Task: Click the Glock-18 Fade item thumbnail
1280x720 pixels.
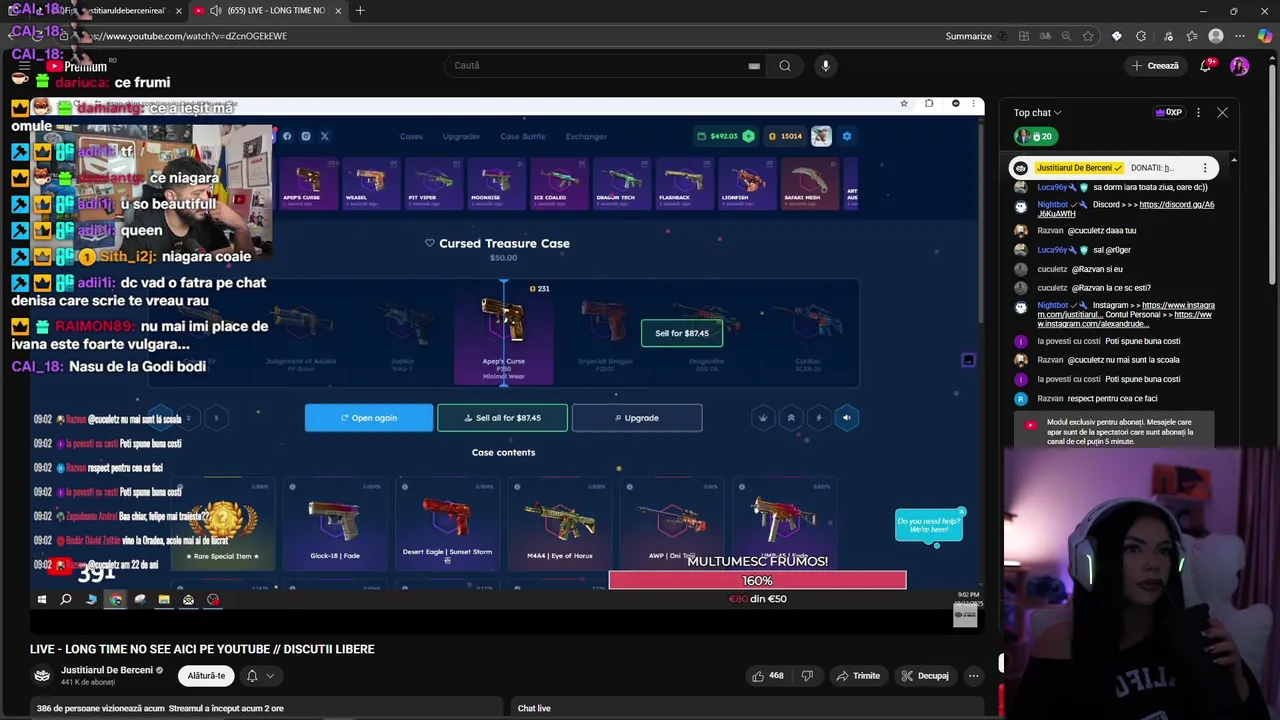Action: (x=334, y=522)
